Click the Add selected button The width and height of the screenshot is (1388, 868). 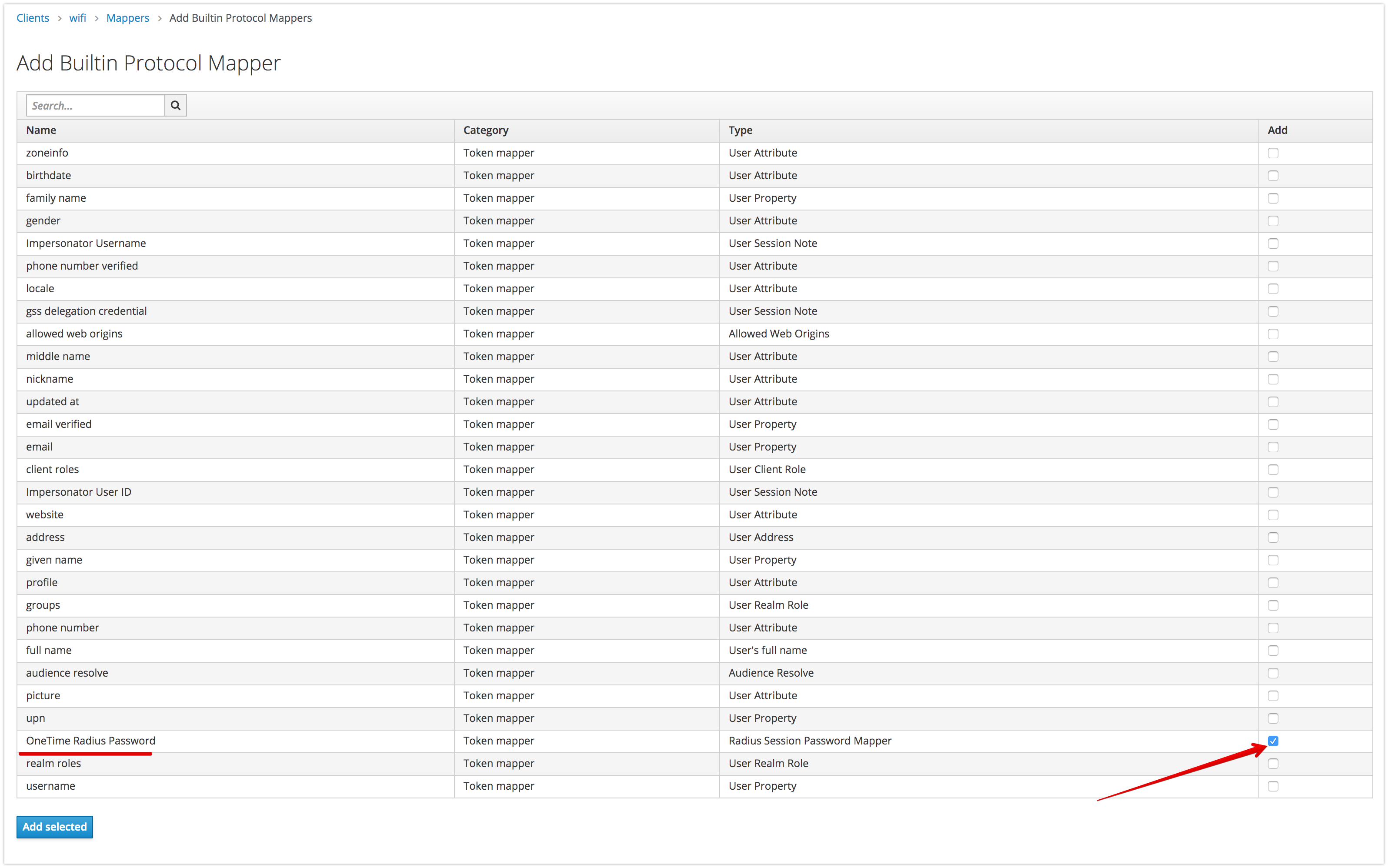click(55, 826)
